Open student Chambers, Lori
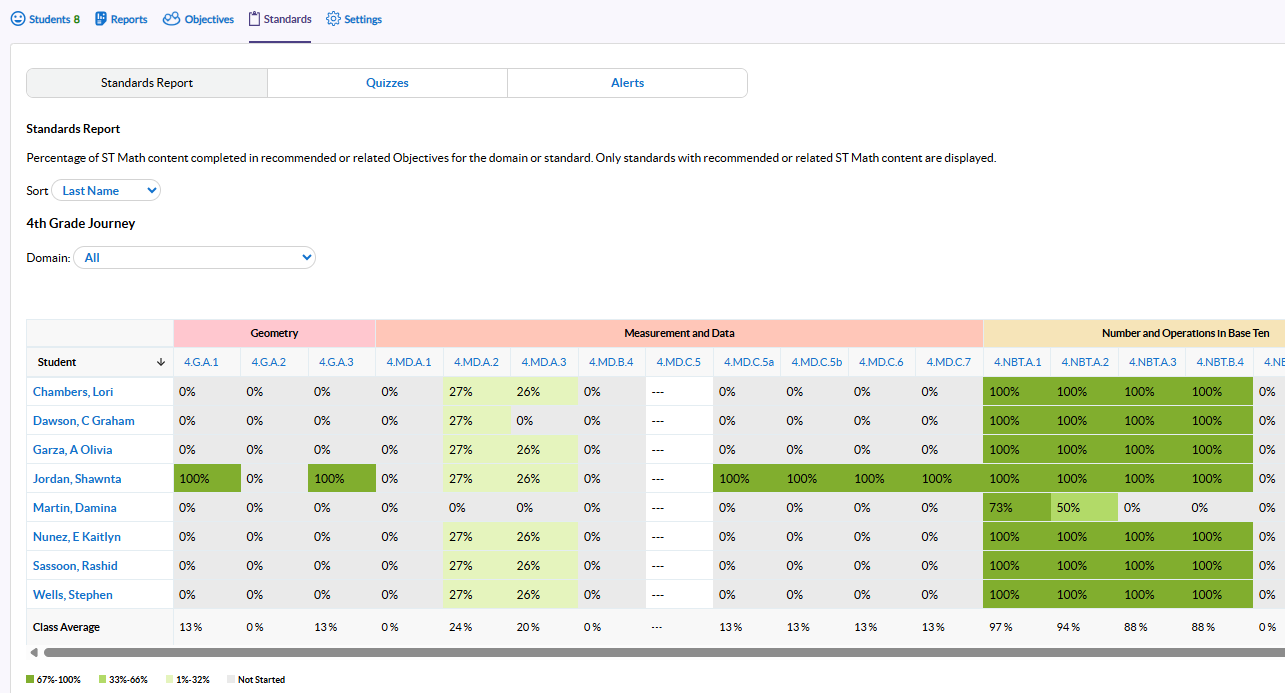Image resolution: width=1285 pixels, height=693 pixels. (73, 392)
